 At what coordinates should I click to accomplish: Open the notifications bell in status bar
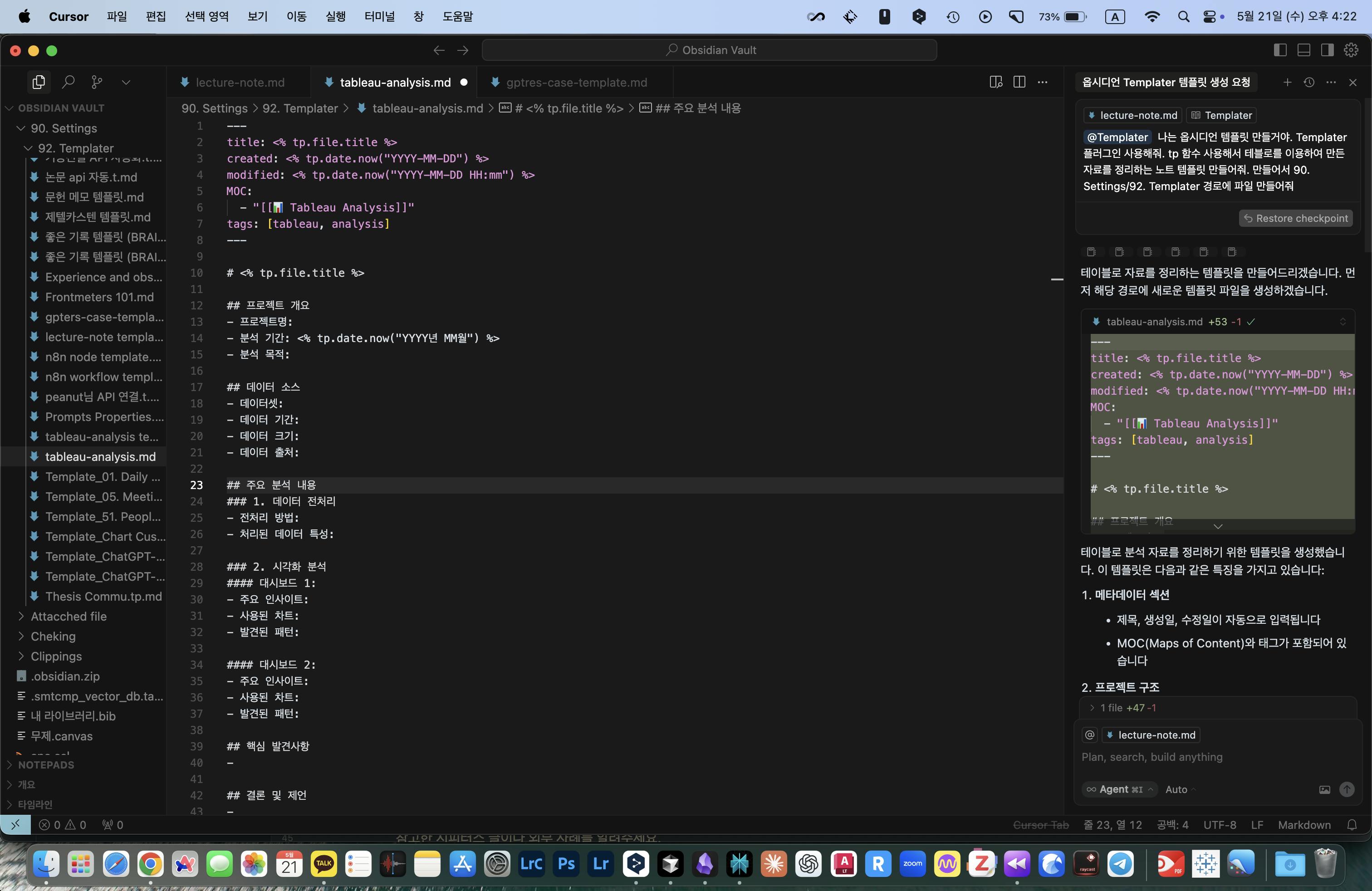1352,825
